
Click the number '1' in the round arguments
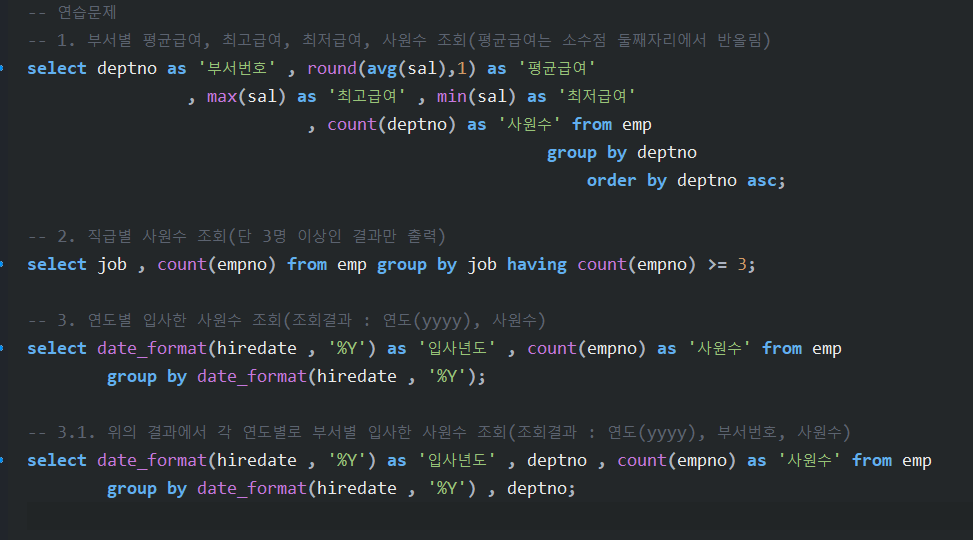[462, 68]
